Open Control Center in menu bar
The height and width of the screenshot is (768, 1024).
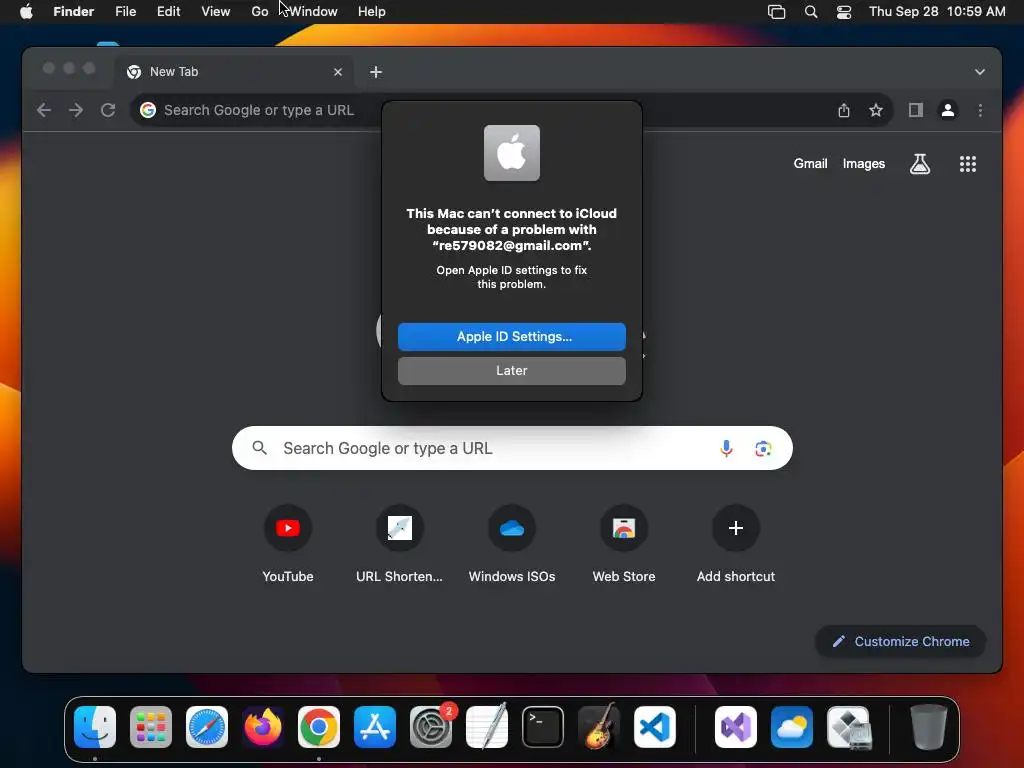[x=844, y=11]
